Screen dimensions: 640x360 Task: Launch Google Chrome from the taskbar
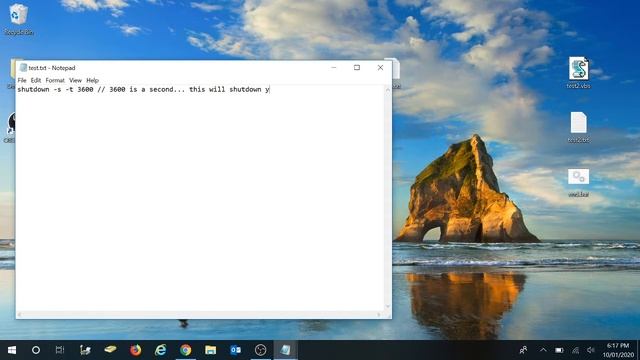click(186, 350)
